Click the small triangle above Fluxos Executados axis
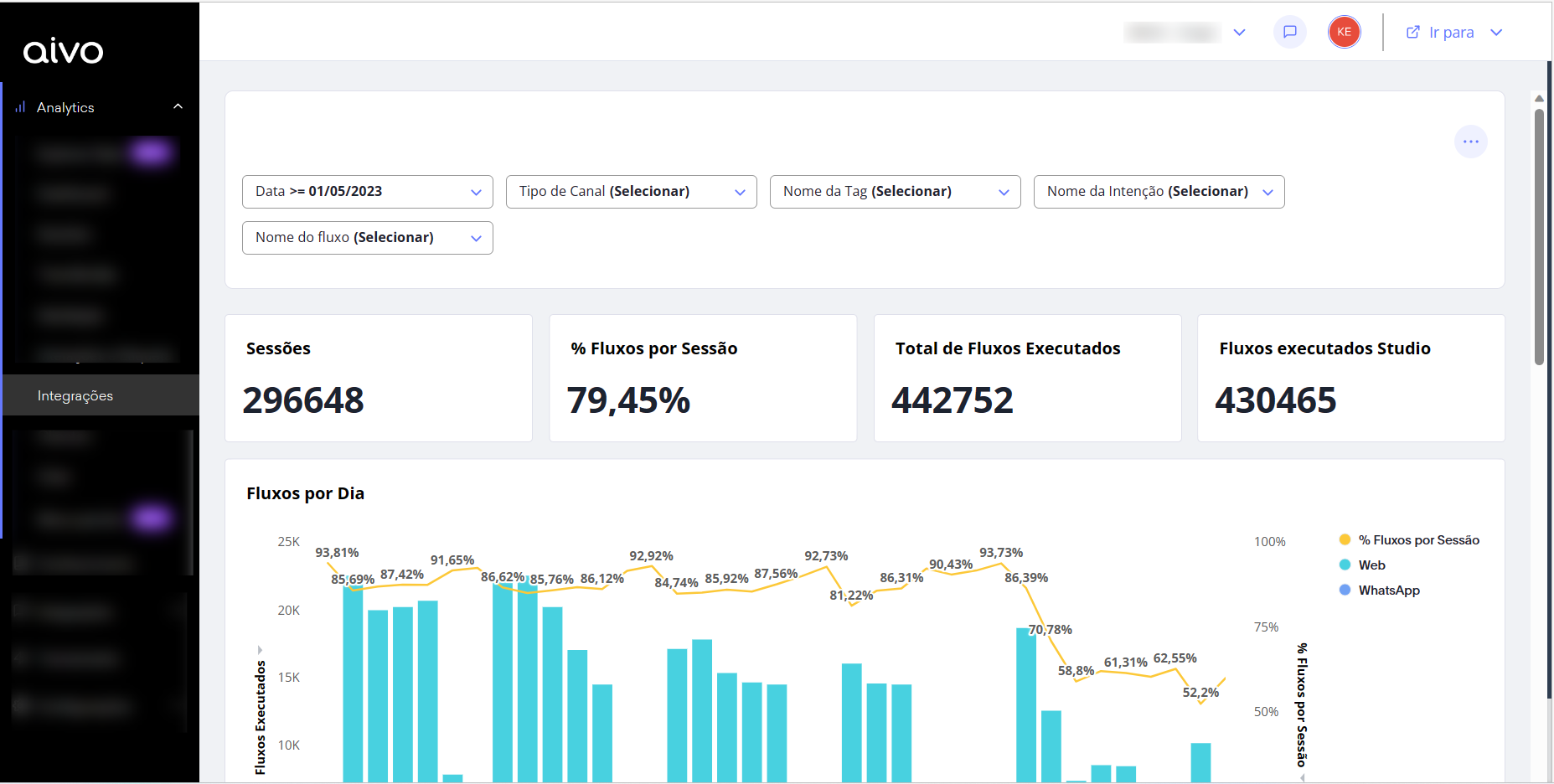 click(260, 649)
